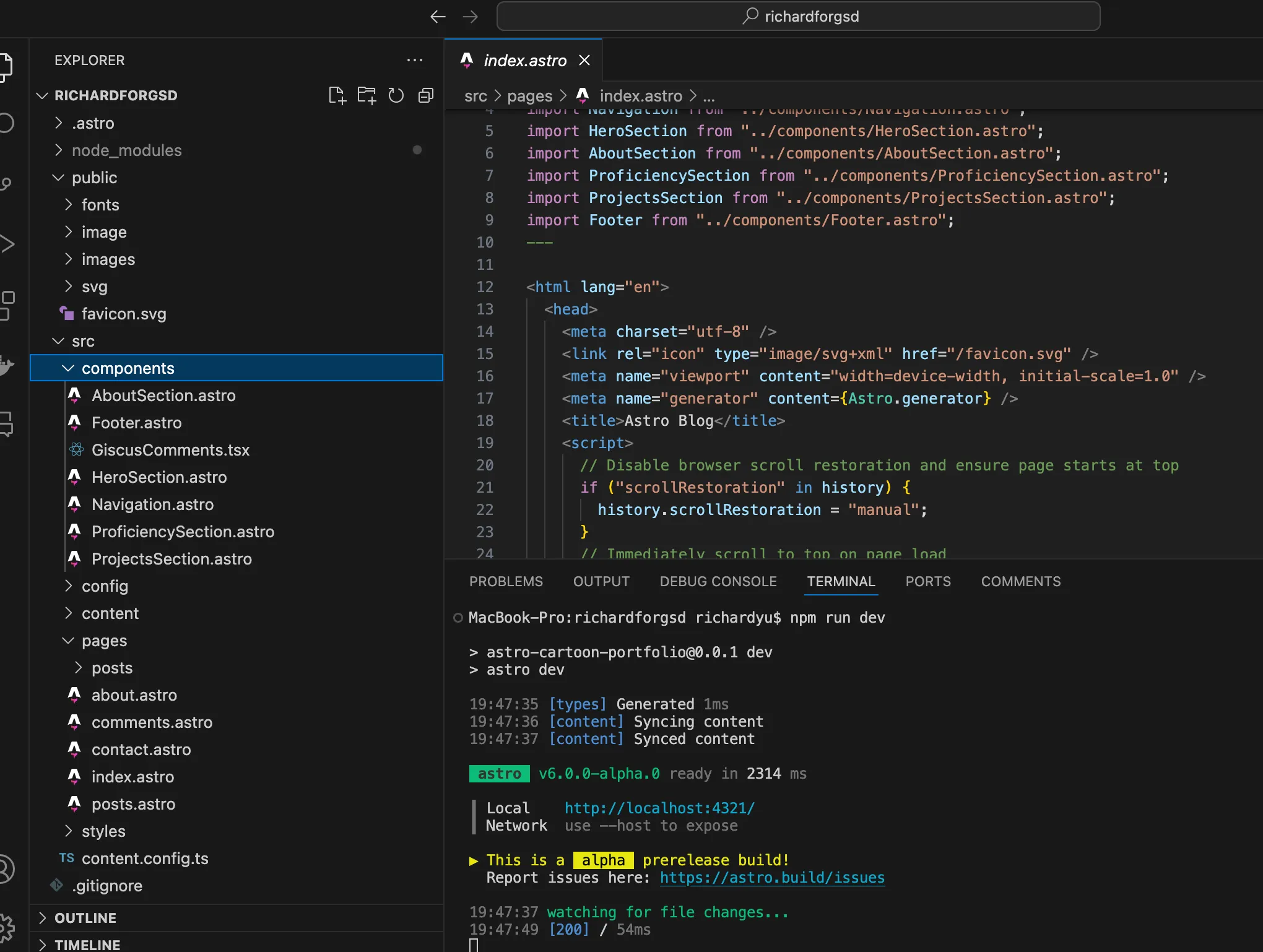Open GiscusComments.tsx file
This screenshot has width=1263, height=952.
(x=170, y=450)
